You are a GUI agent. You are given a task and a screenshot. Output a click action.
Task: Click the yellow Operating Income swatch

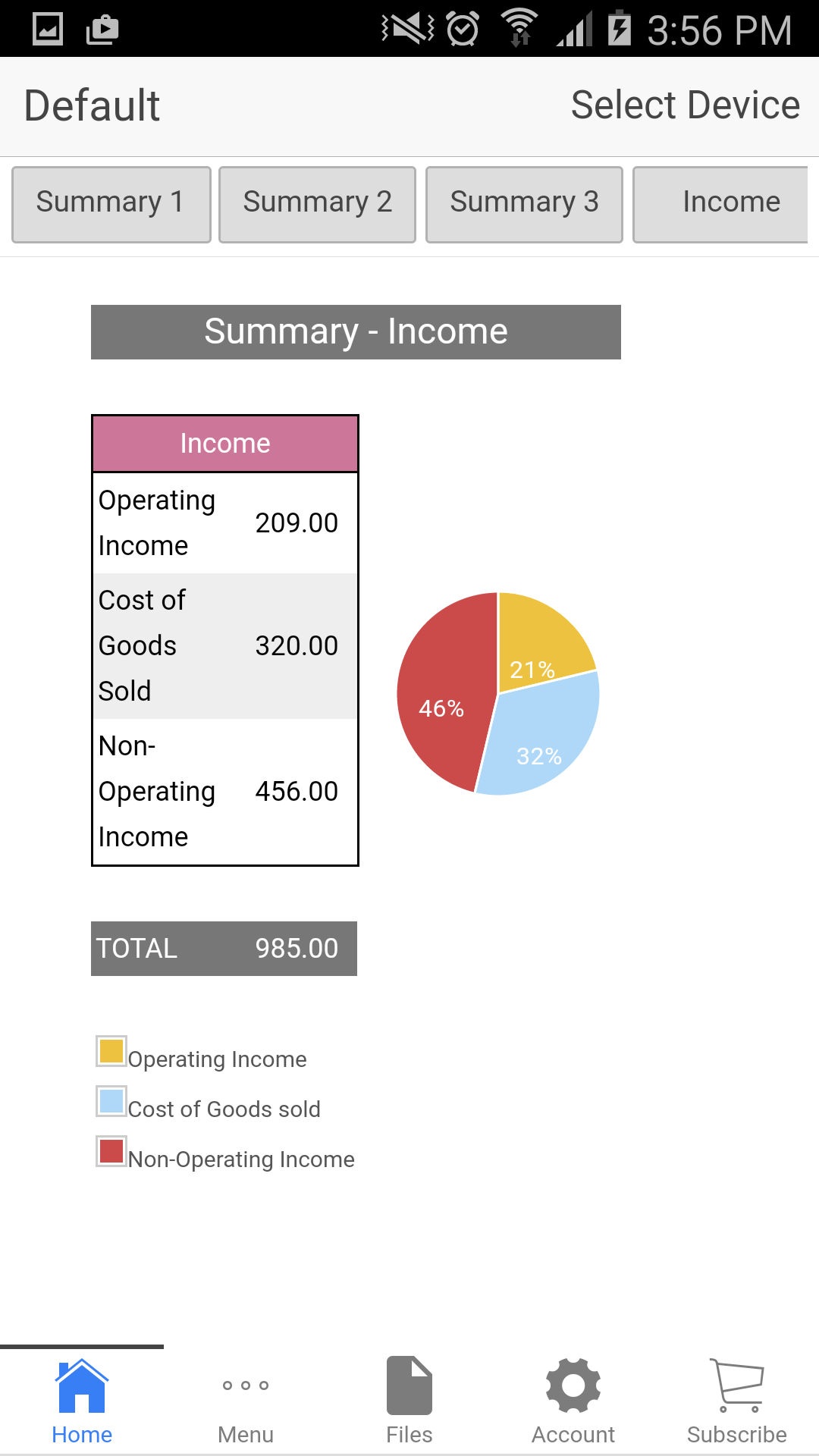110,1054
